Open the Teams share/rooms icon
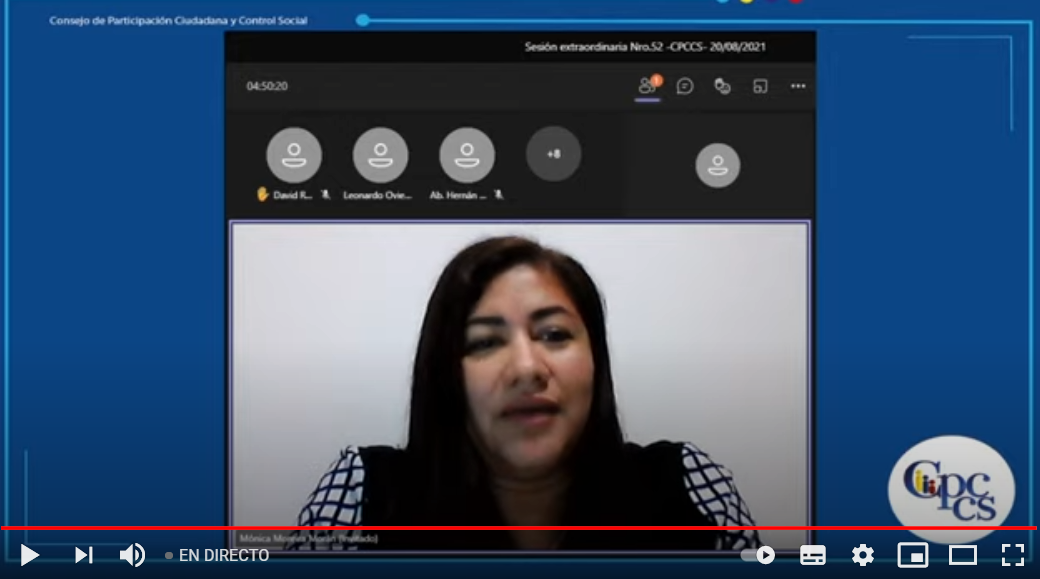 (760, 86)
